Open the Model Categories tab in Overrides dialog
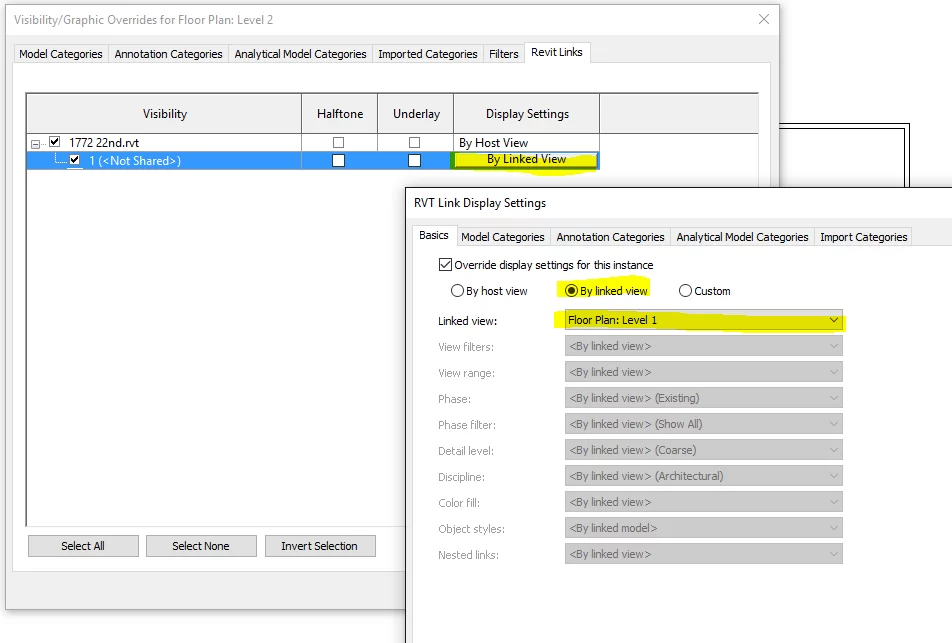Image resolution: width=952 pixels, height=643 pixels. pos(61,54)
